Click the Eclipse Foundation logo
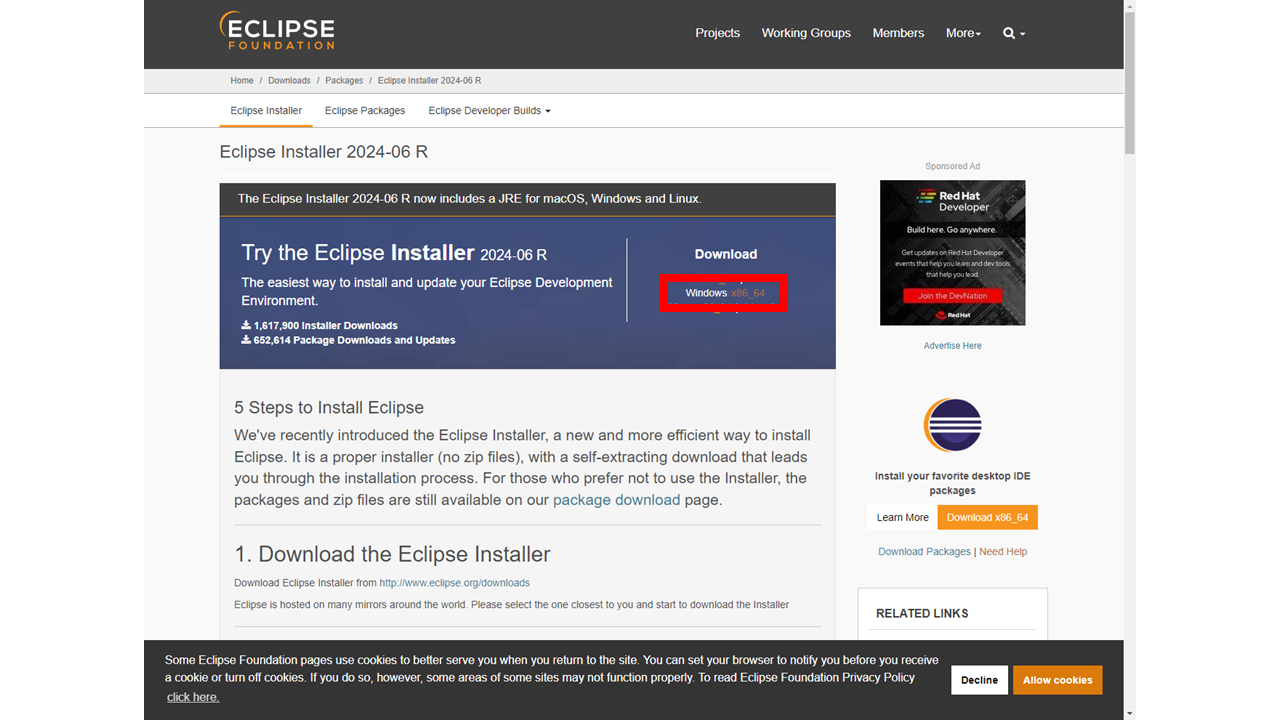This screenshot has height=720, width=1280. (x=277, y=31)
